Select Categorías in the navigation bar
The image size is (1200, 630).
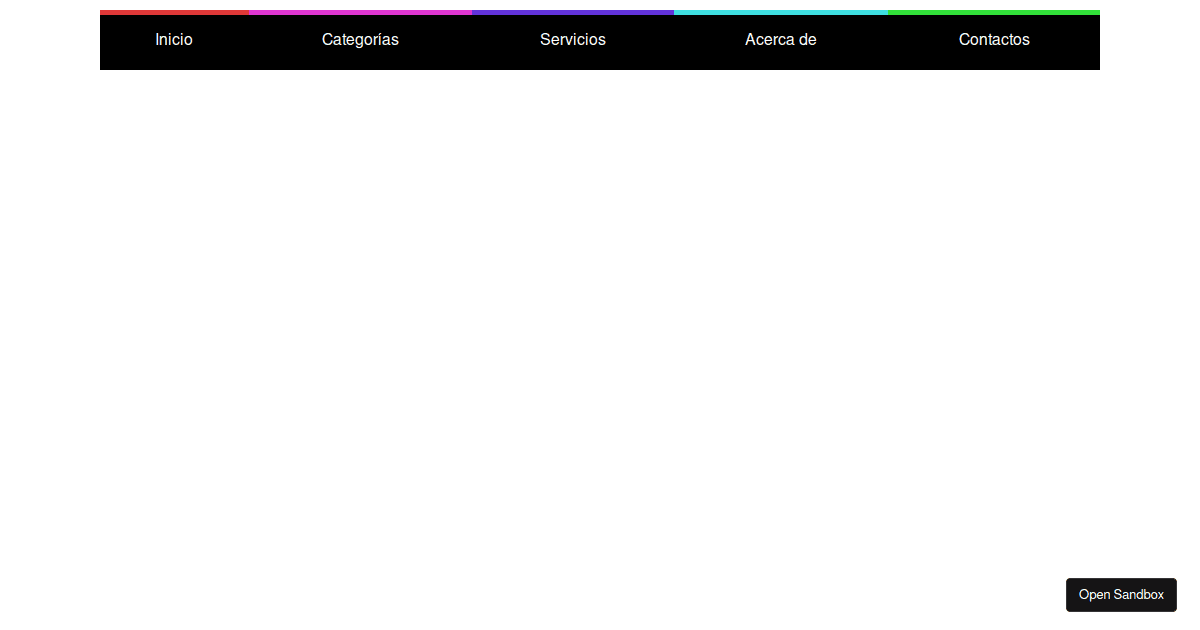360,40
